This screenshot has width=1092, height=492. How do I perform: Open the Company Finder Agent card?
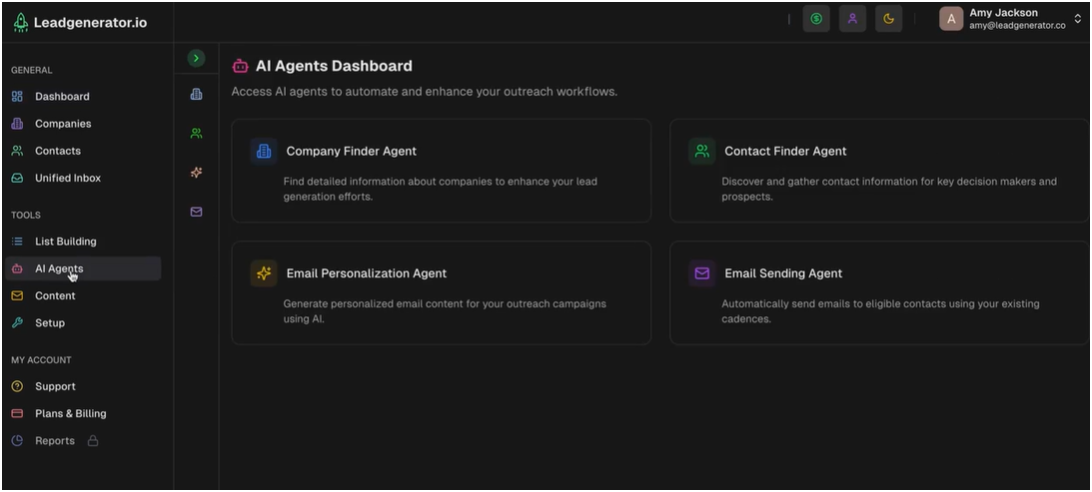coord(442,171)
